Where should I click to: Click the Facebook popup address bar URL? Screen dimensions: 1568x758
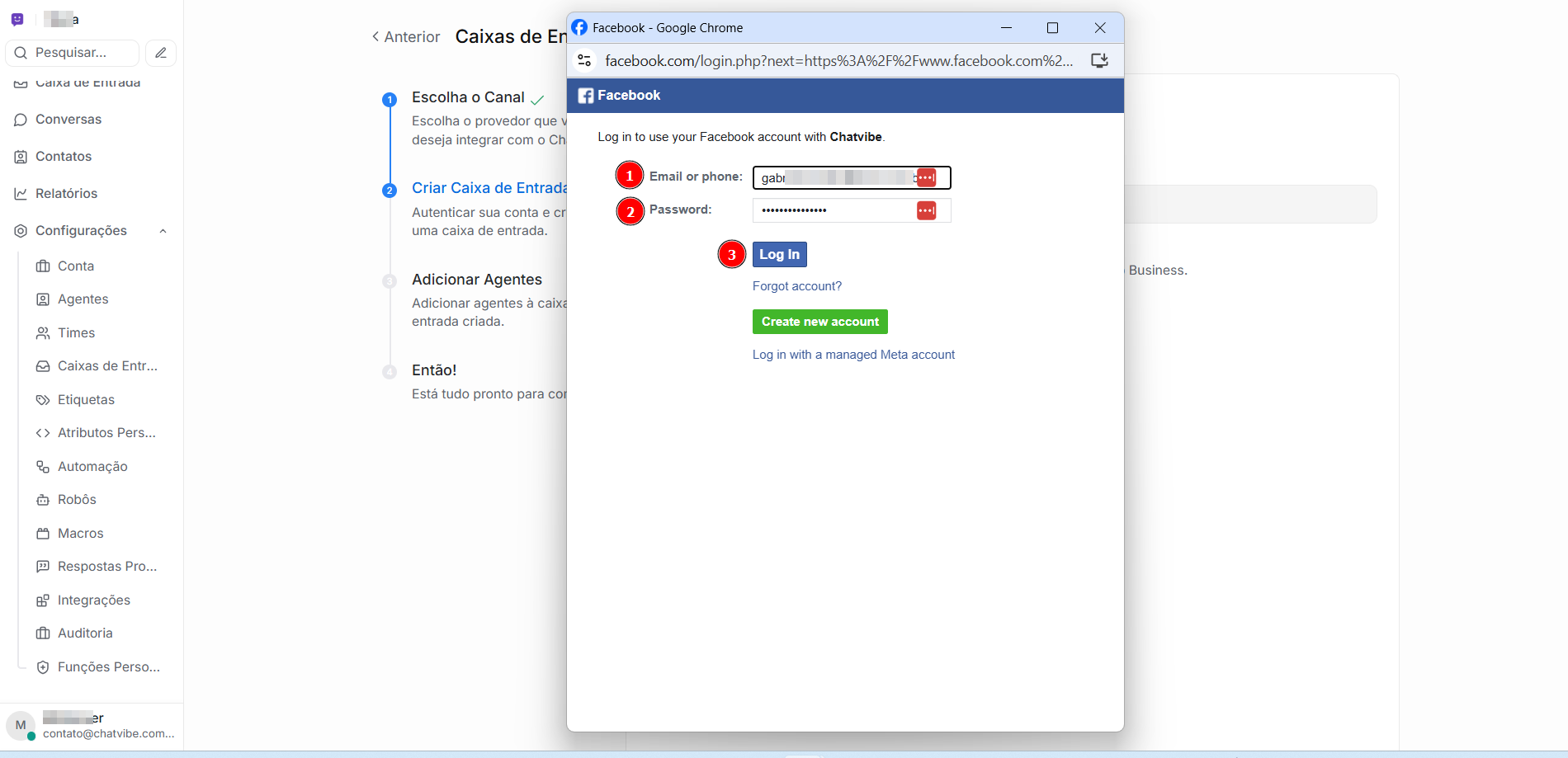(x=838, y=60)
